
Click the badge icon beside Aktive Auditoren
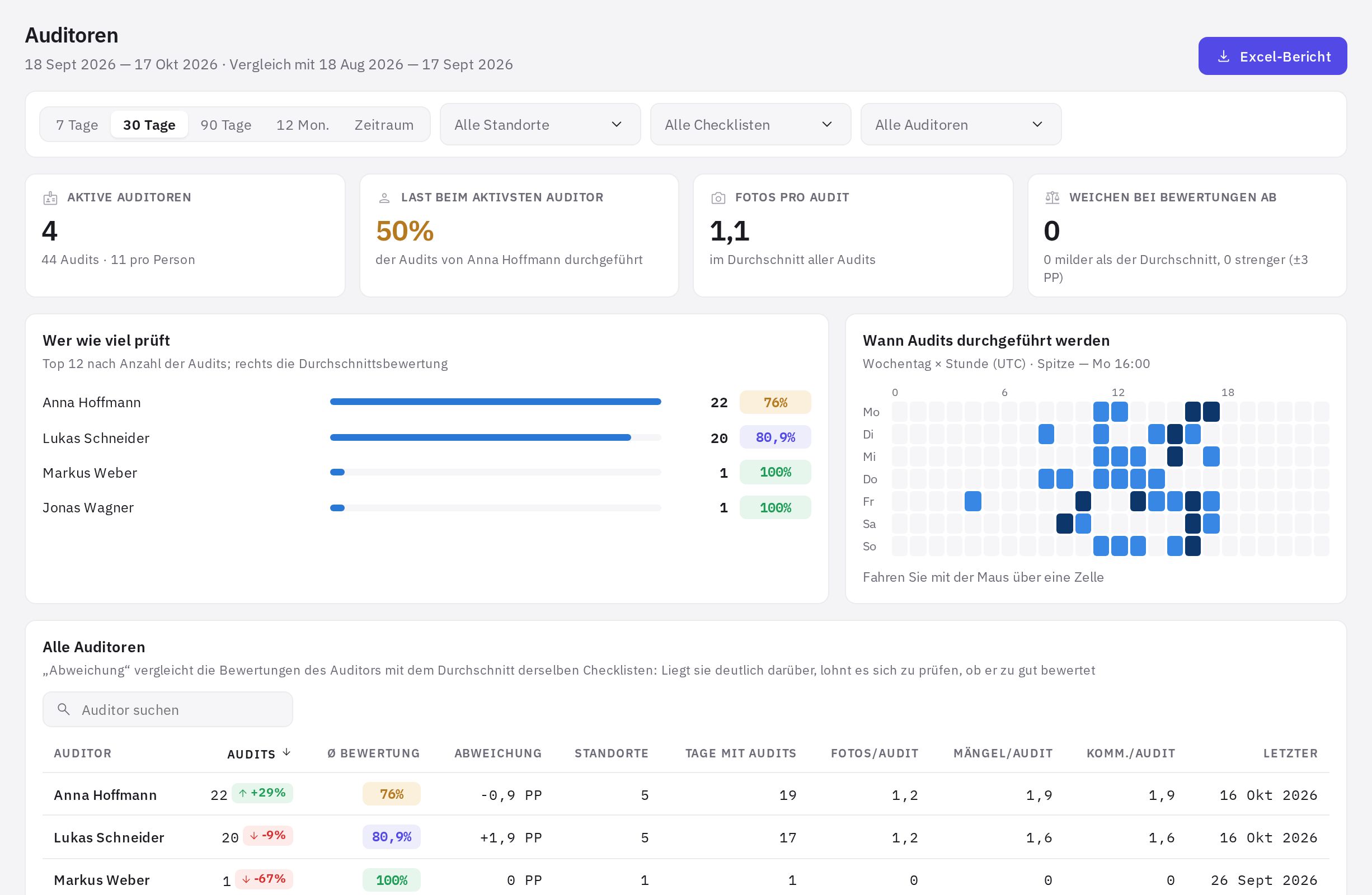tap(50, 198)
